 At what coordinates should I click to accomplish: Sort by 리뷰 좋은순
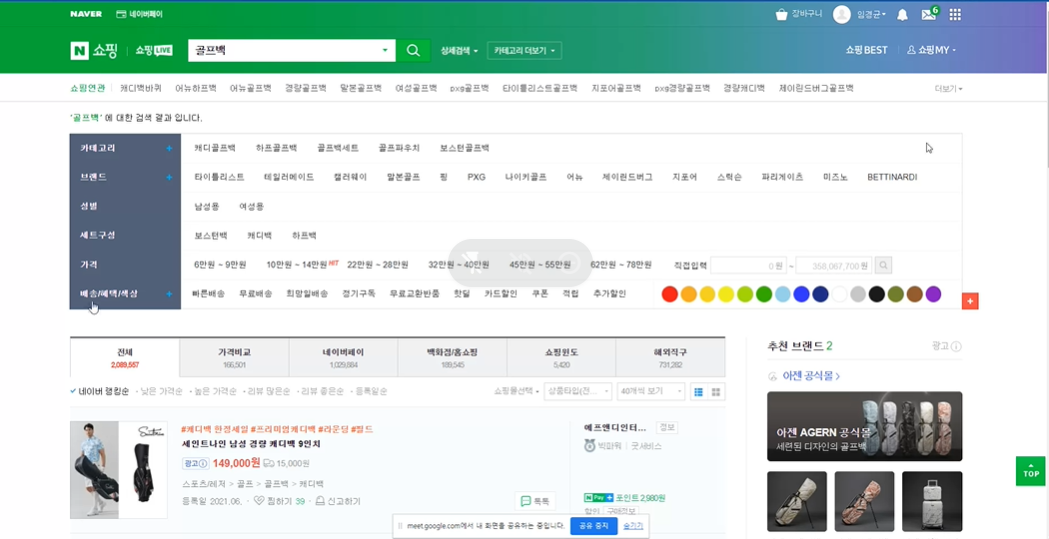pos(320,392)
